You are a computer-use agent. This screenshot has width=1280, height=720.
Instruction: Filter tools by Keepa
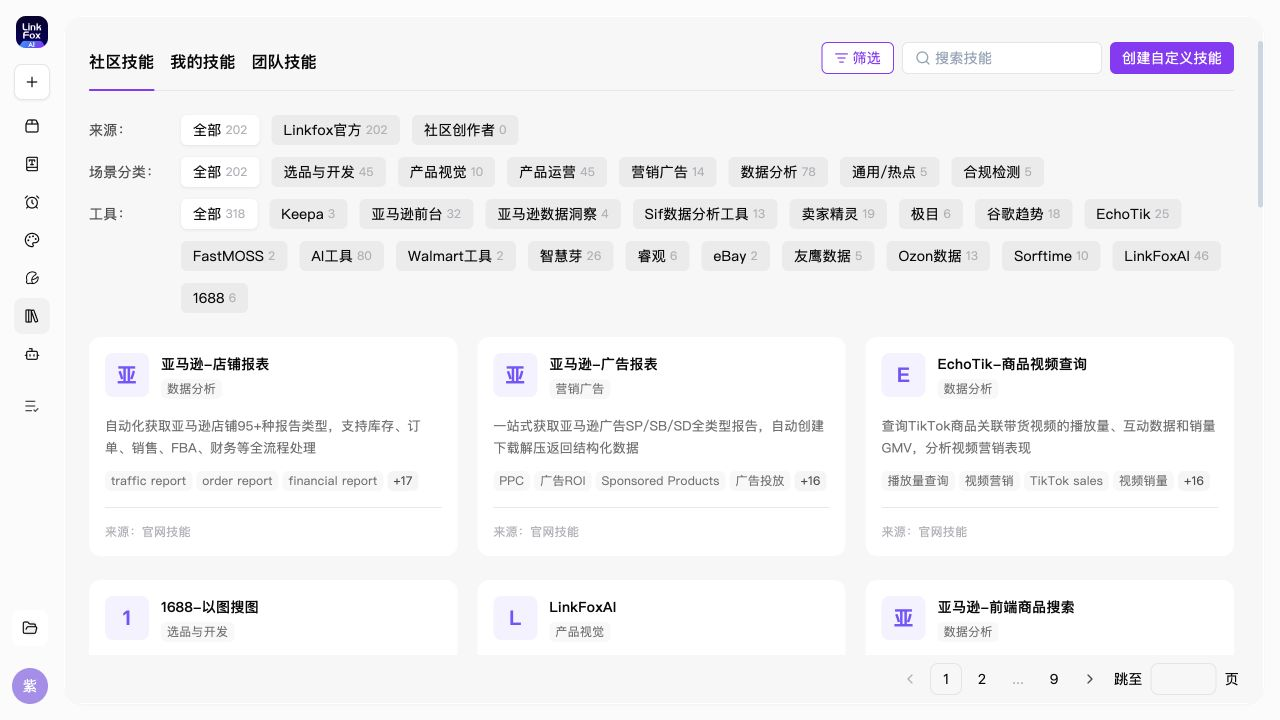tap(308, 214)
